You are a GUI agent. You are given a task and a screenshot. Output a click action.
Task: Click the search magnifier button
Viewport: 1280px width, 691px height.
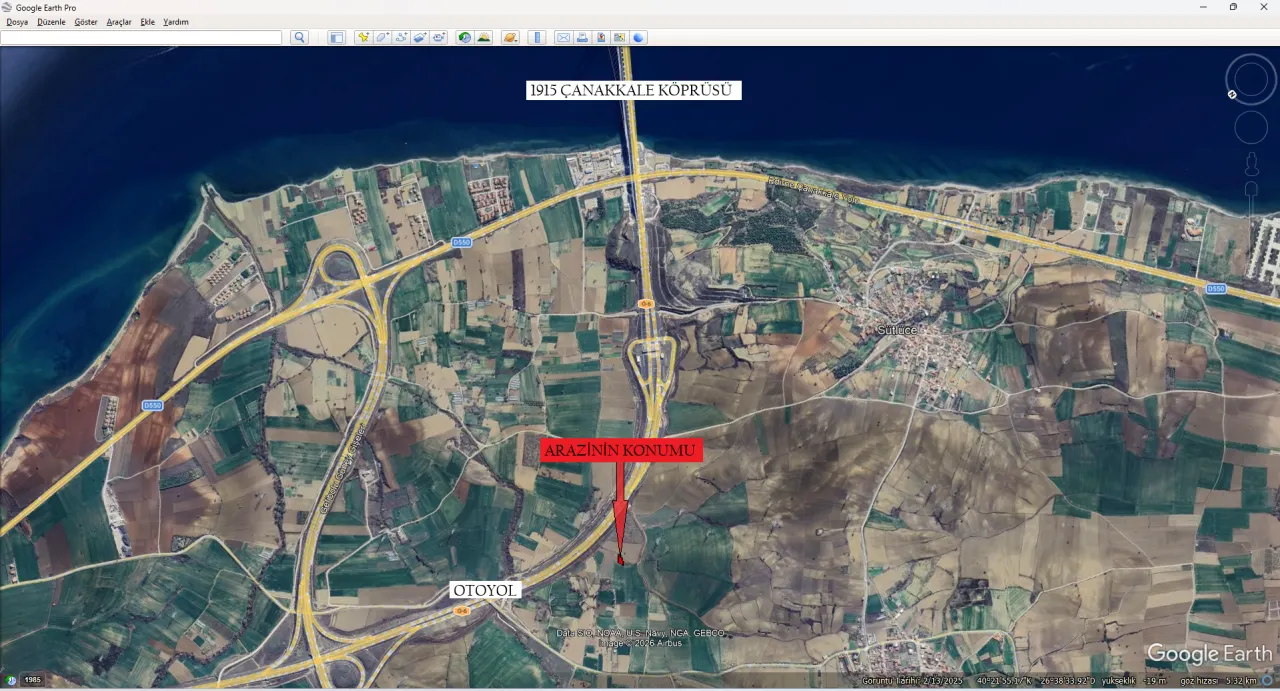point(299,38)
